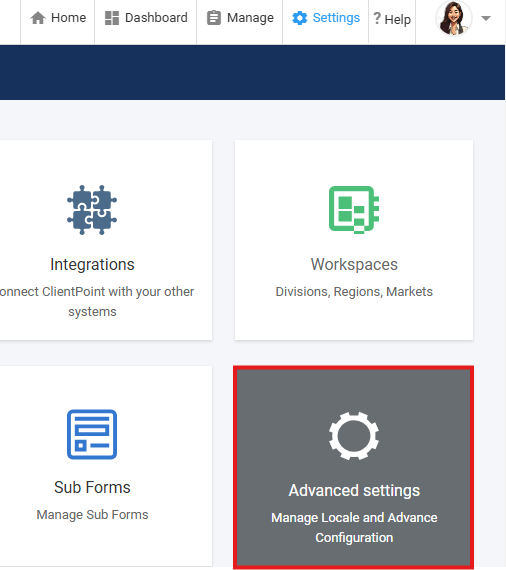The height and width of the screenshot is (570, 506).
Task: Go to the Dashboard menu item
Action: click(x=146, y=18)
